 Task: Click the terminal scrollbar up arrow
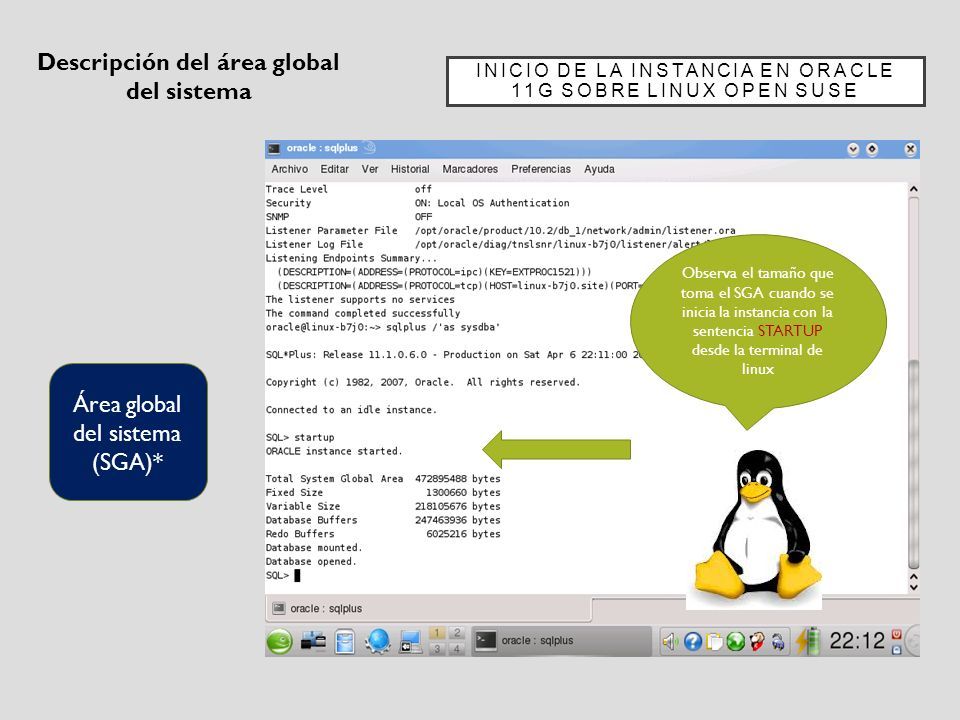(913, 190)
